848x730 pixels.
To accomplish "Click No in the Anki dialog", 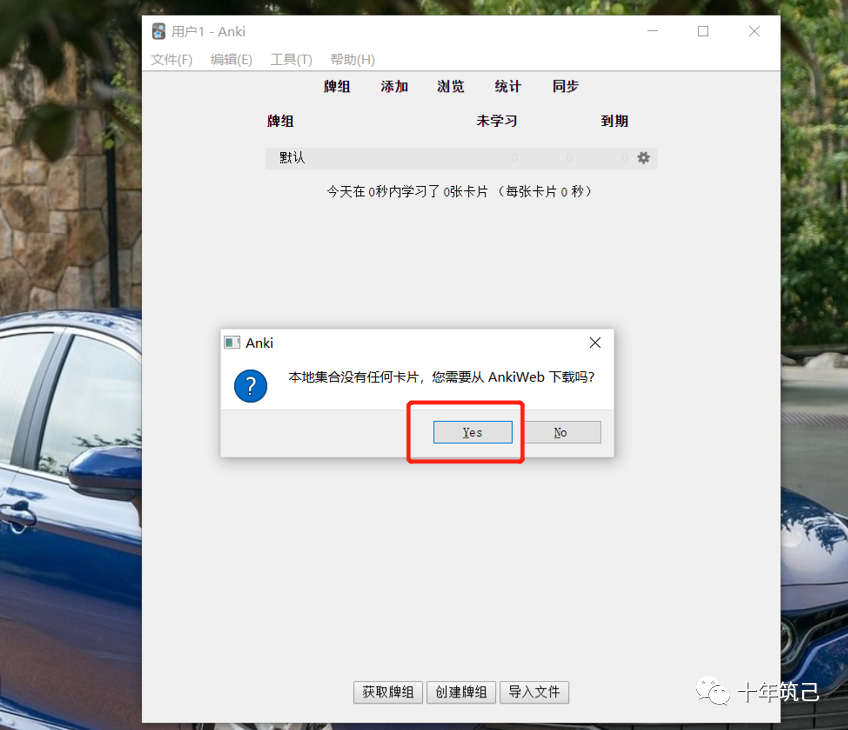I will [x=560, y=433].
